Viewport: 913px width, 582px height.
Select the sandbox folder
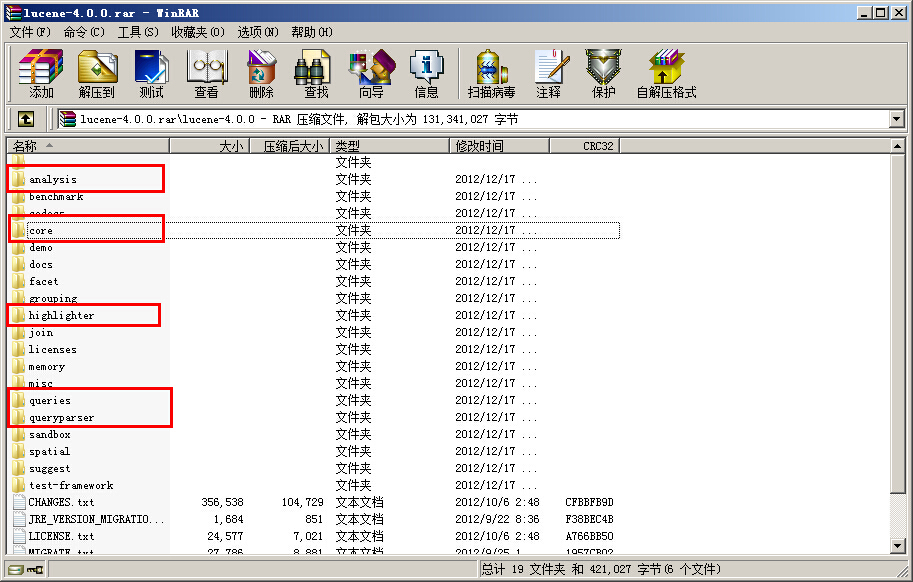(49, 434)
